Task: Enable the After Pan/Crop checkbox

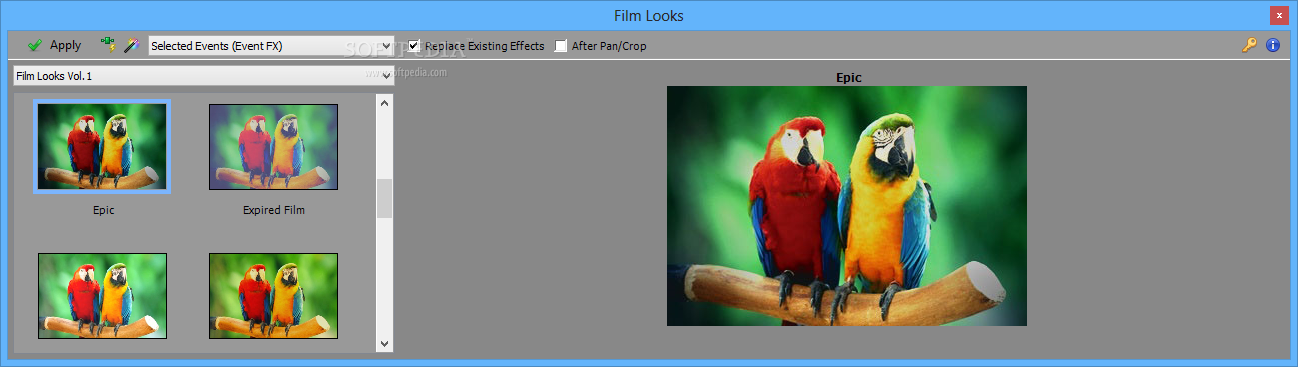Action: pyautogui.click(x=561, y=45)
